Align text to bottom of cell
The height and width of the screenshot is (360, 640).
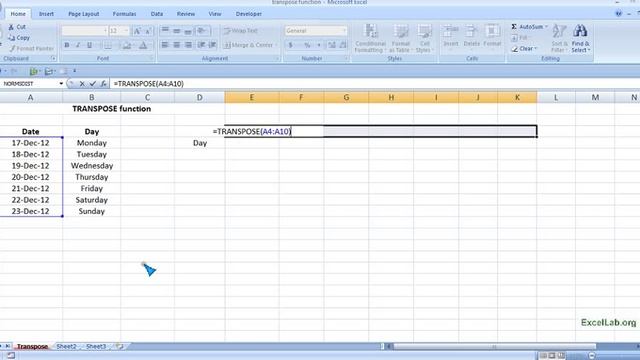pyautogui.click(x=188, y=31)
